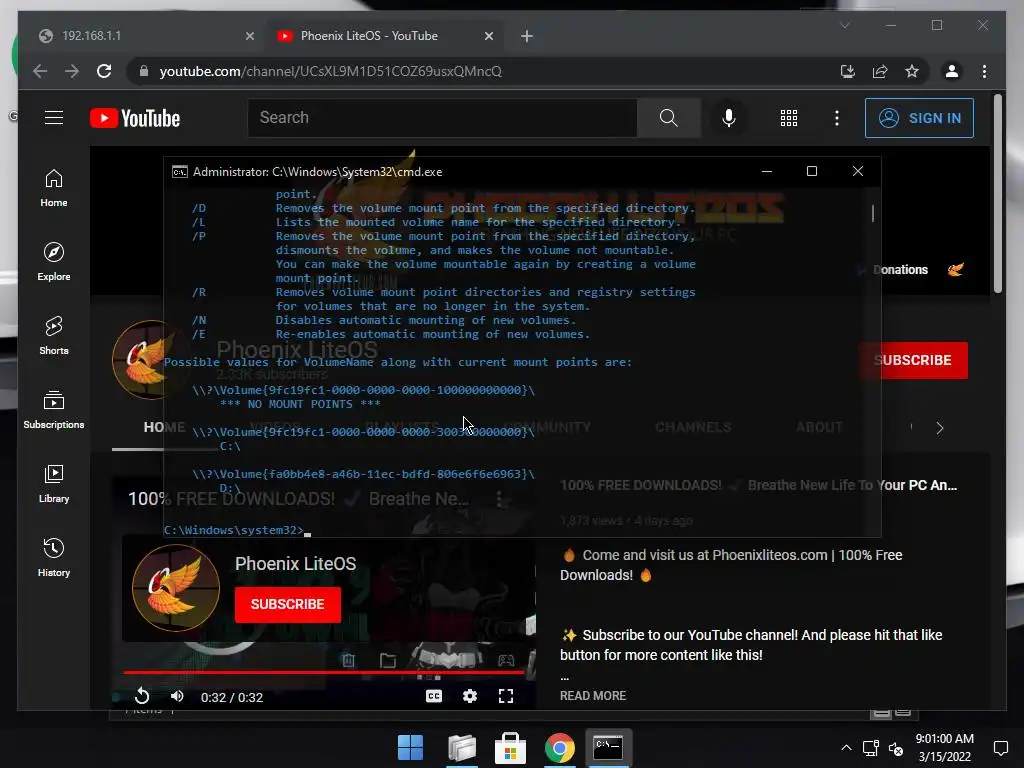Screen dimensions: 1024x768
Task: Open the ABOUT tab
Action: tap(819, 427)
